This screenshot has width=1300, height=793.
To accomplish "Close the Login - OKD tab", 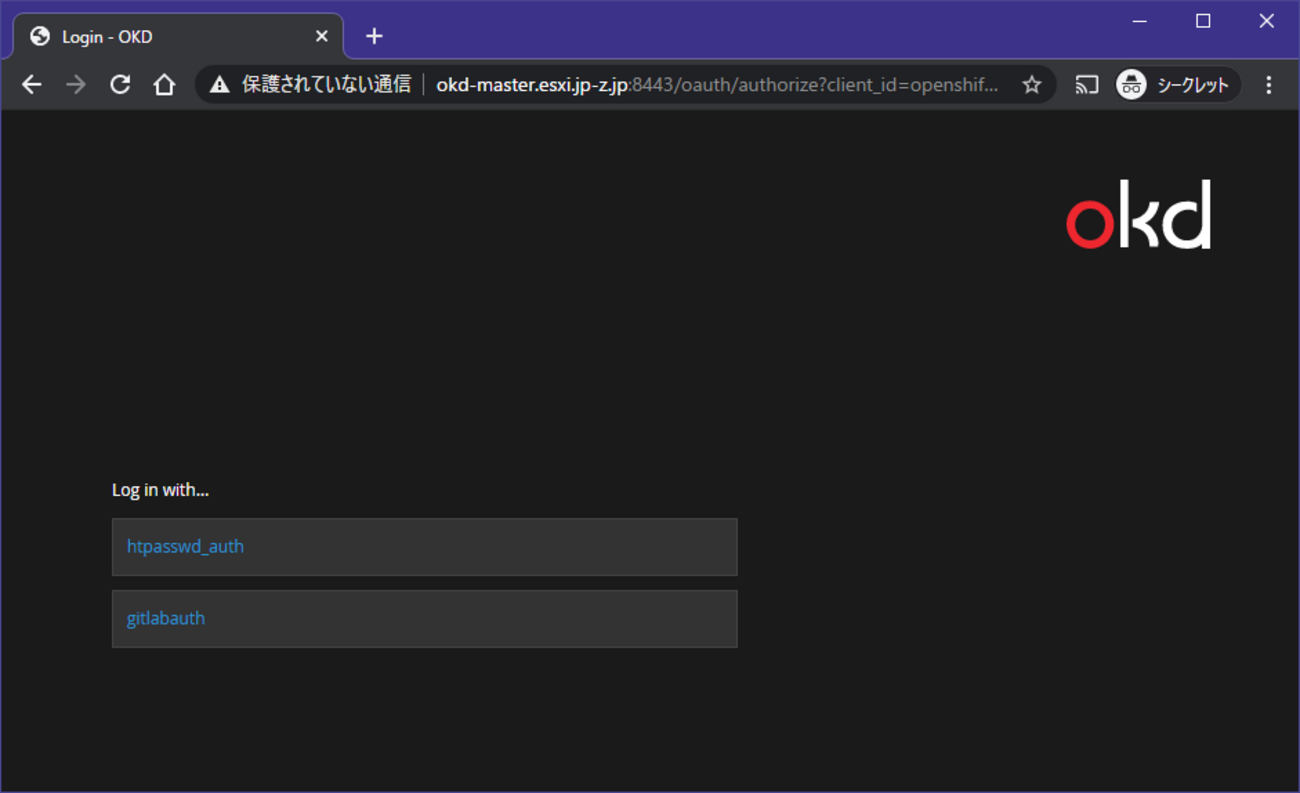I will coord(322,36).
